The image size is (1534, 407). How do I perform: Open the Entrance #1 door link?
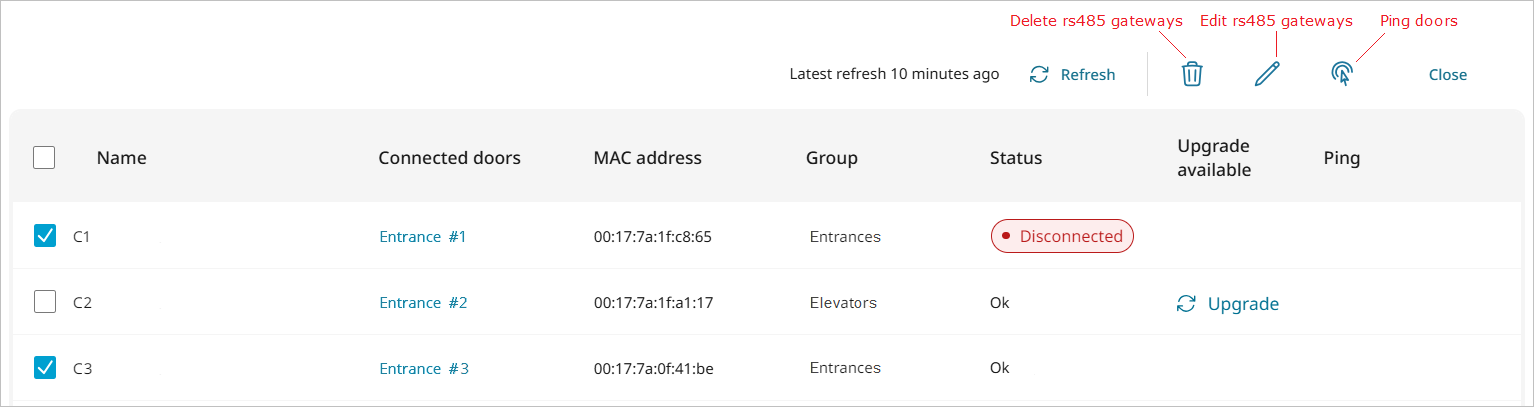tap(422, 237)
